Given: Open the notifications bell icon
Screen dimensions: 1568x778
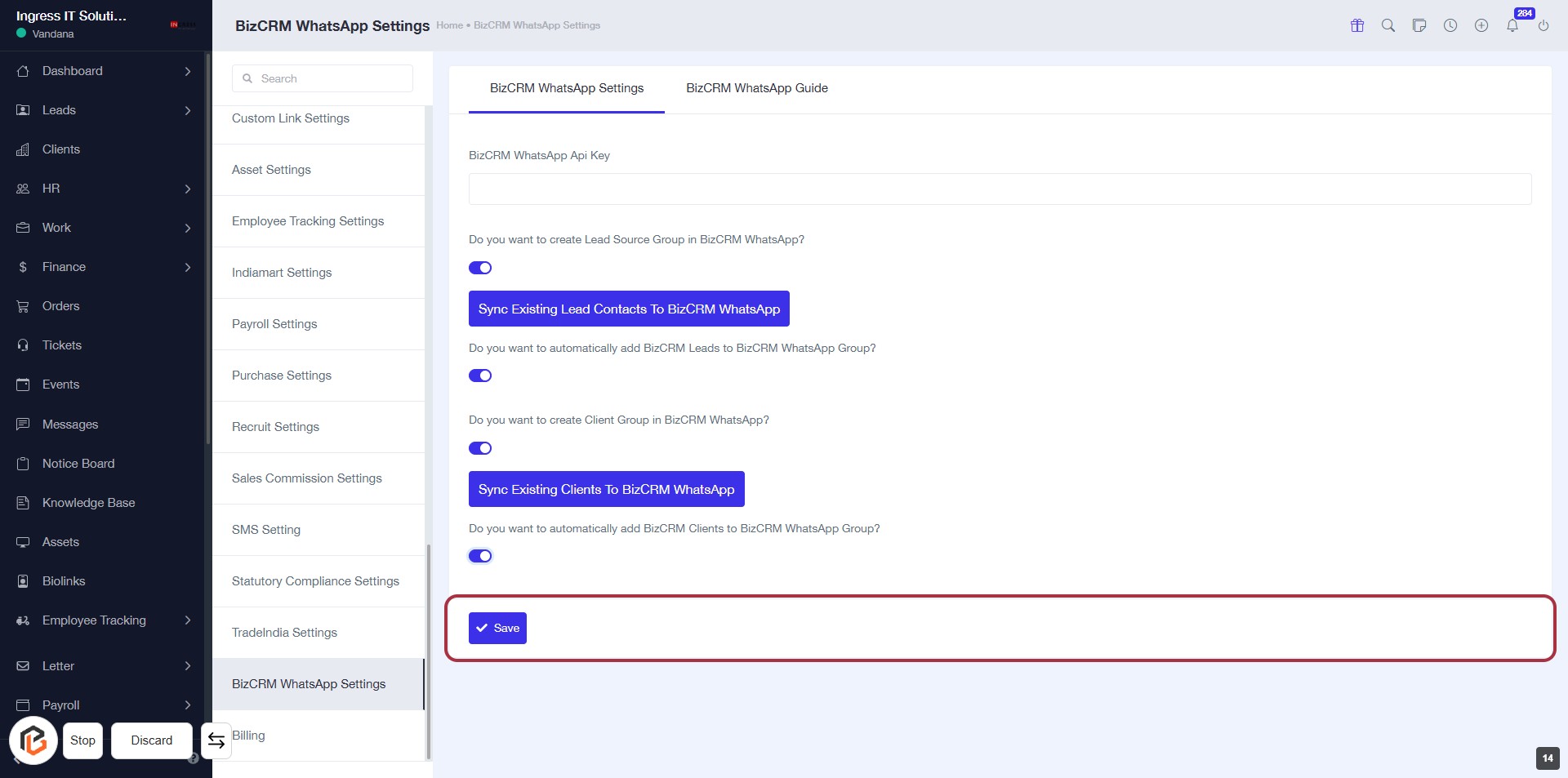Looking at the screenshot, I should click(x=1512, y=25).
